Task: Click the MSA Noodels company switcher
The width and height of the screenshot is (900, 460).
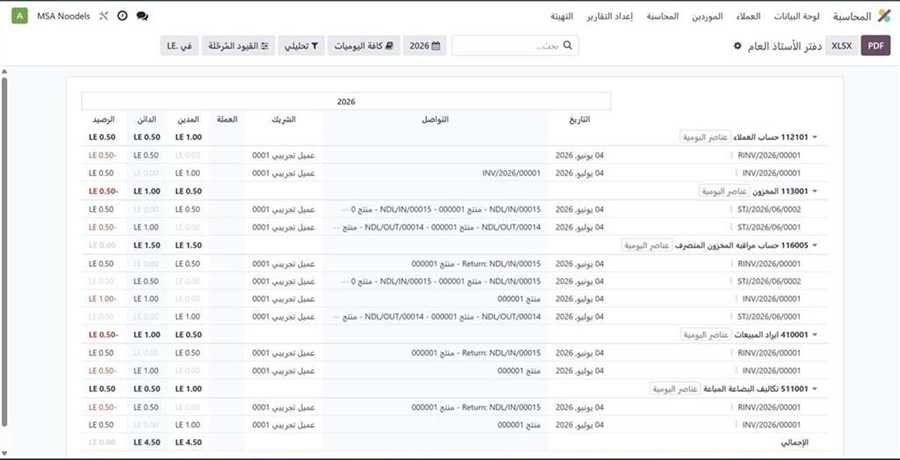Action: tap(64, 16)
